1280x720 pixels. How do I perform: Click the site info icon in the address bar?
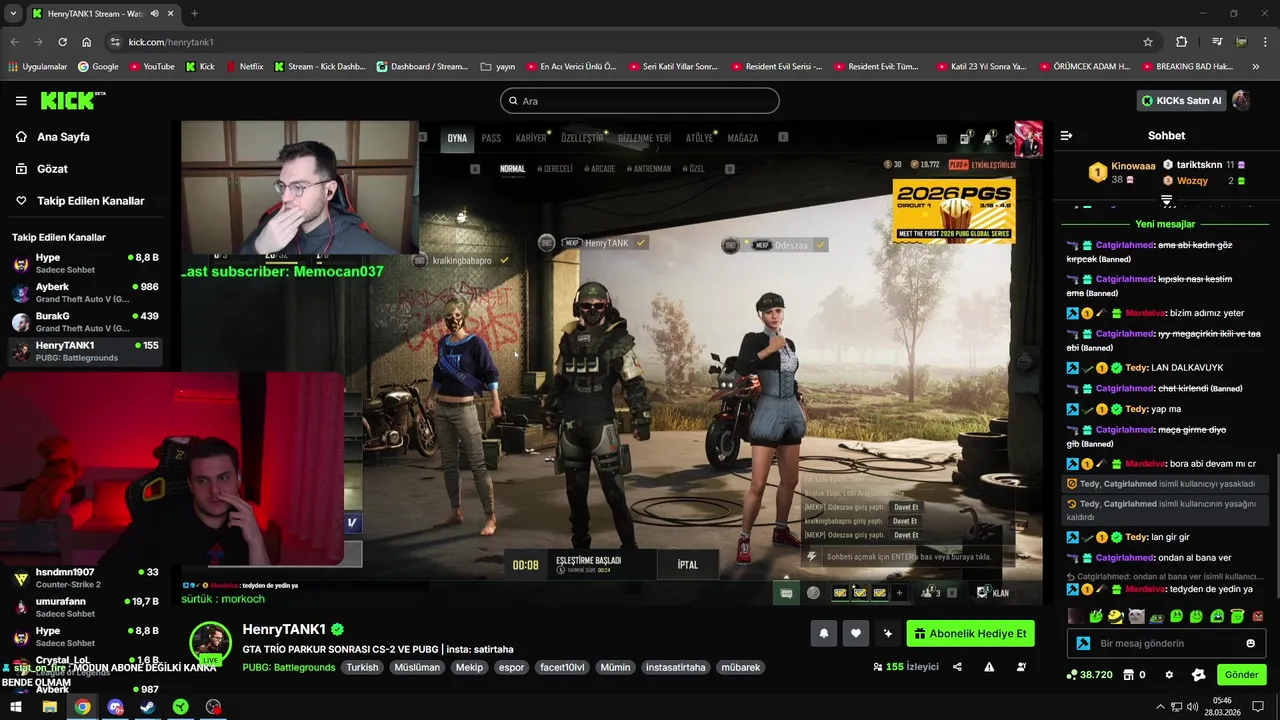coord(115,42)
